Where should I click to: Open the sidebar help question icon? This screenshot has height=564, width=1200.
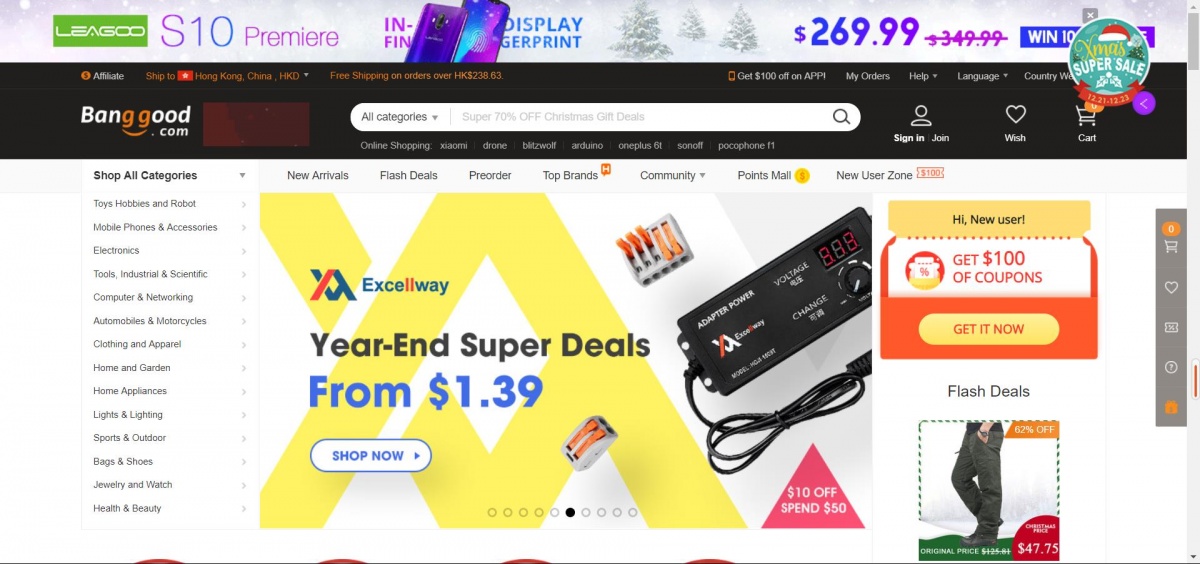point(1171,367)
